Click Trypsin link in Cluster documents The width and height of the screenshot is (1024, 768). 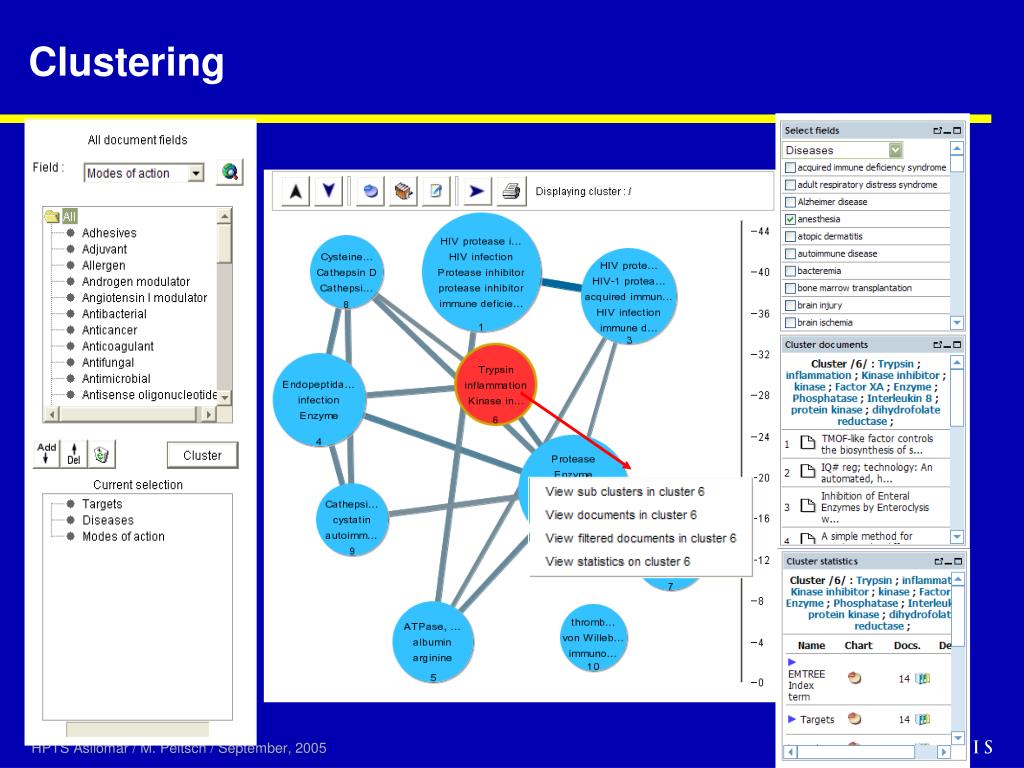895,364
